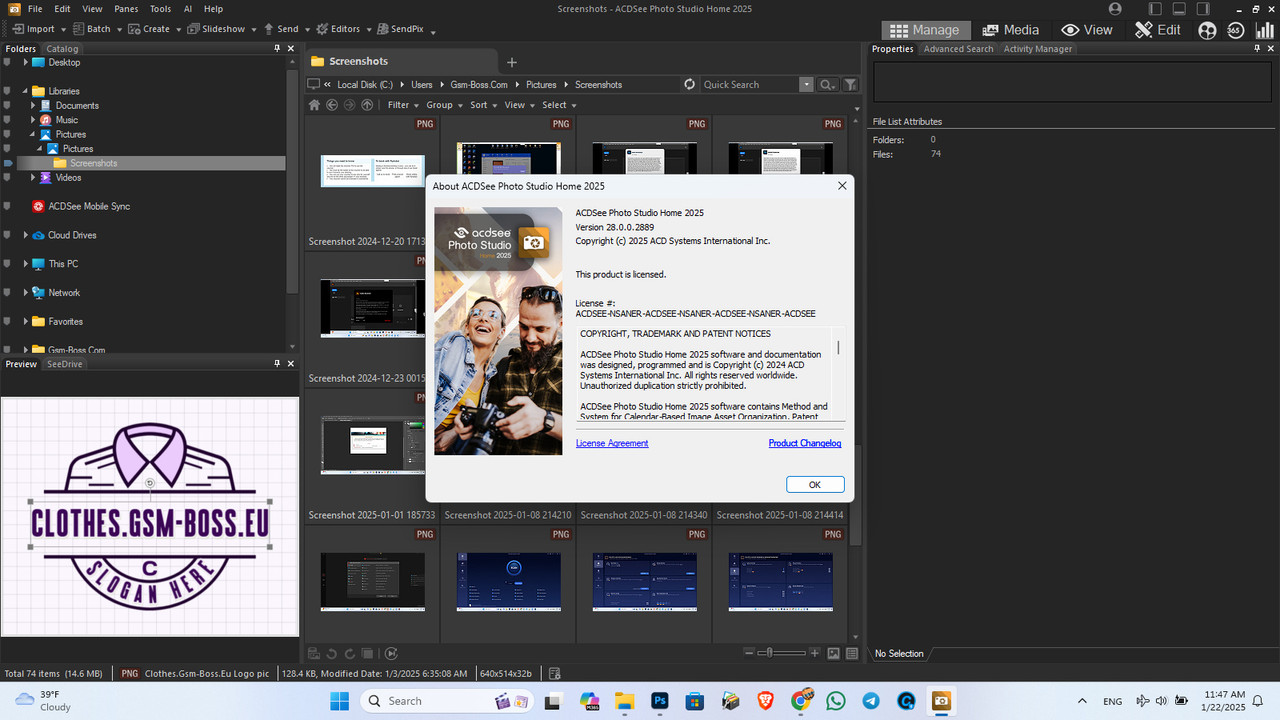Navigate back with the left arrow icon
The width and height of the screenshot is (1280, 720).
tap(331, 105)
